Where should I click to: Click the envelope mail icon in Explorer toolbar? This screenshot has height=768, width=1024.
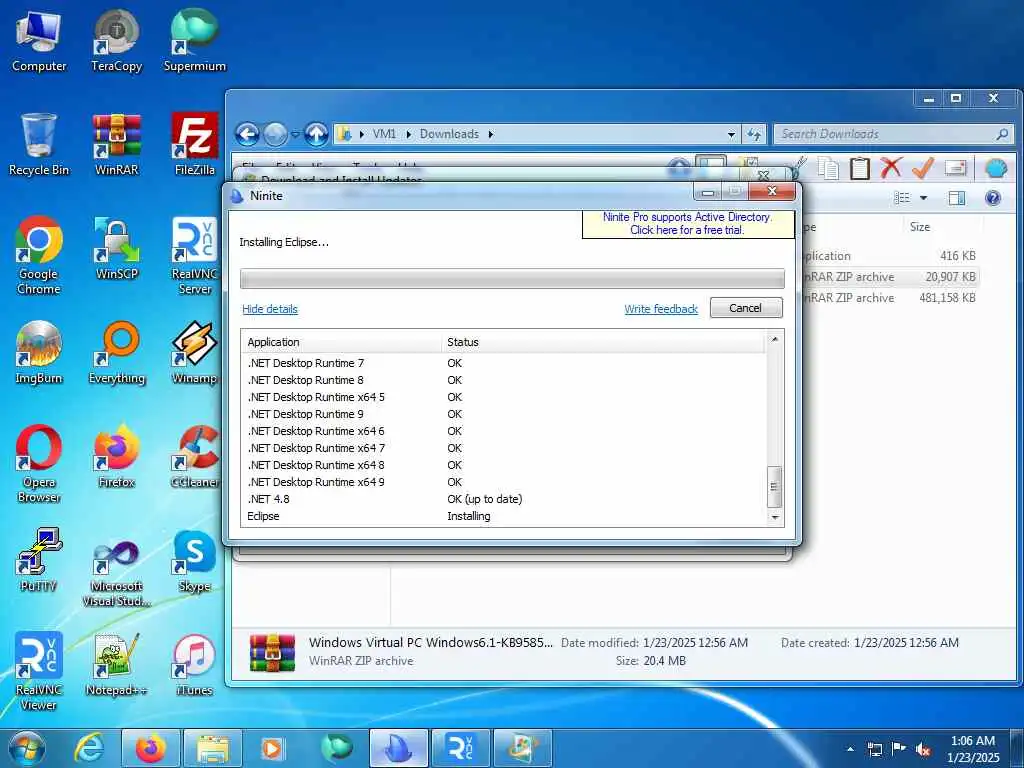955,168
